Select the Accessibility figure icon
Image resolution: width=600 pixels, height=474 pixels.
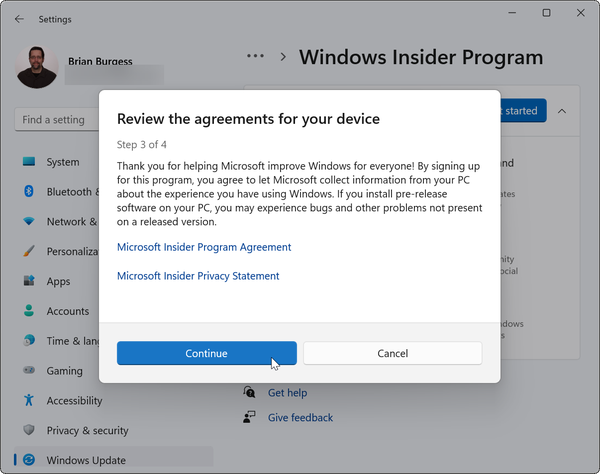pos(29,400)
